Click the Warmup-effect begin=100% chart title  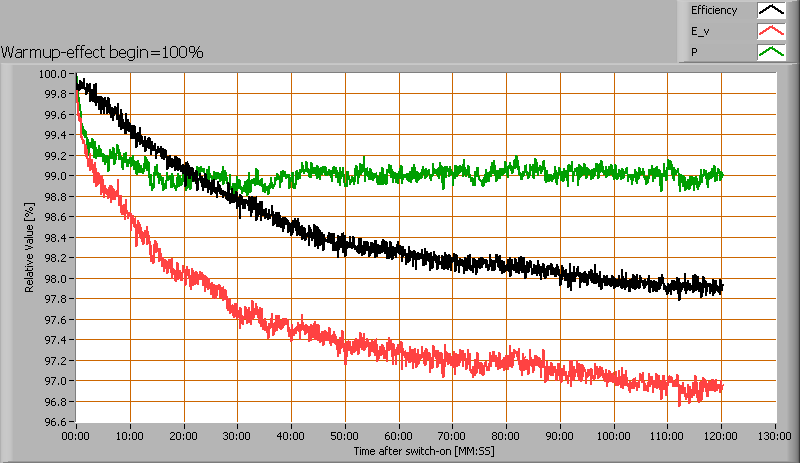click(x=102, y=52)
